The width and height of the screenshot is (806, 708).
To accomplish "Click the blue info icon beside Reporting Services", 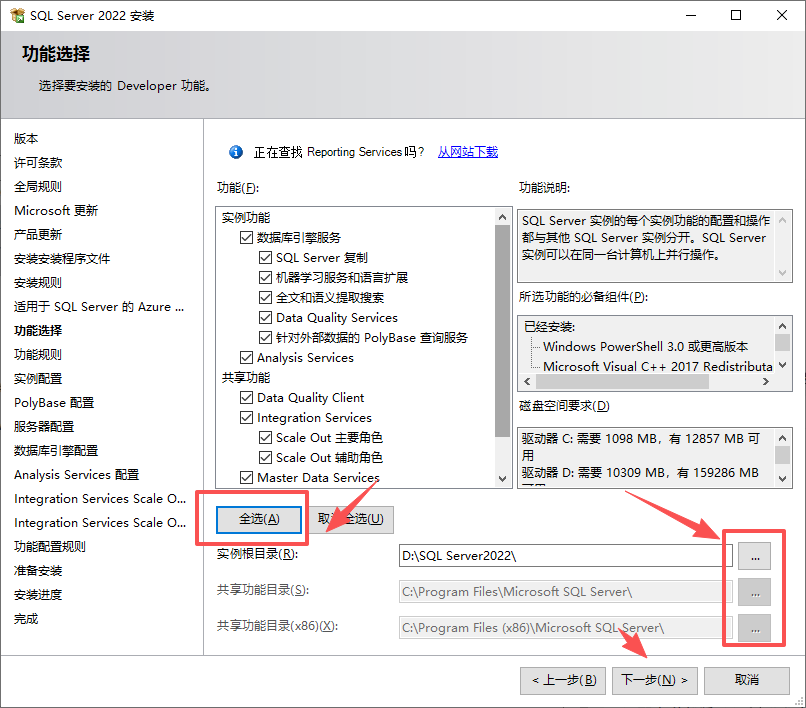I will tap(235, 152).
